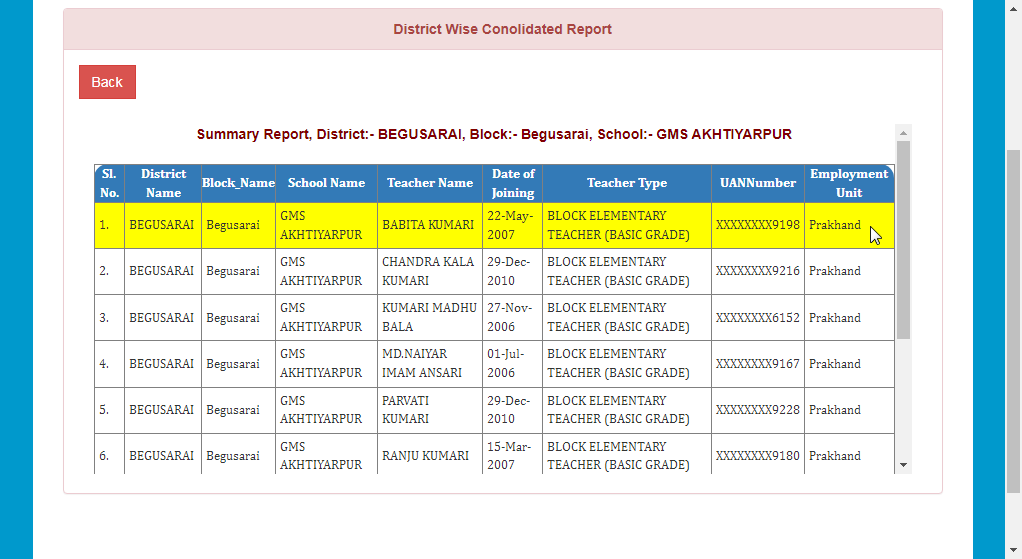Screen dimensions: 1022x559
Task: Click the Teacher Type column header
Action: pyautogui.click(x=627, y=183)
